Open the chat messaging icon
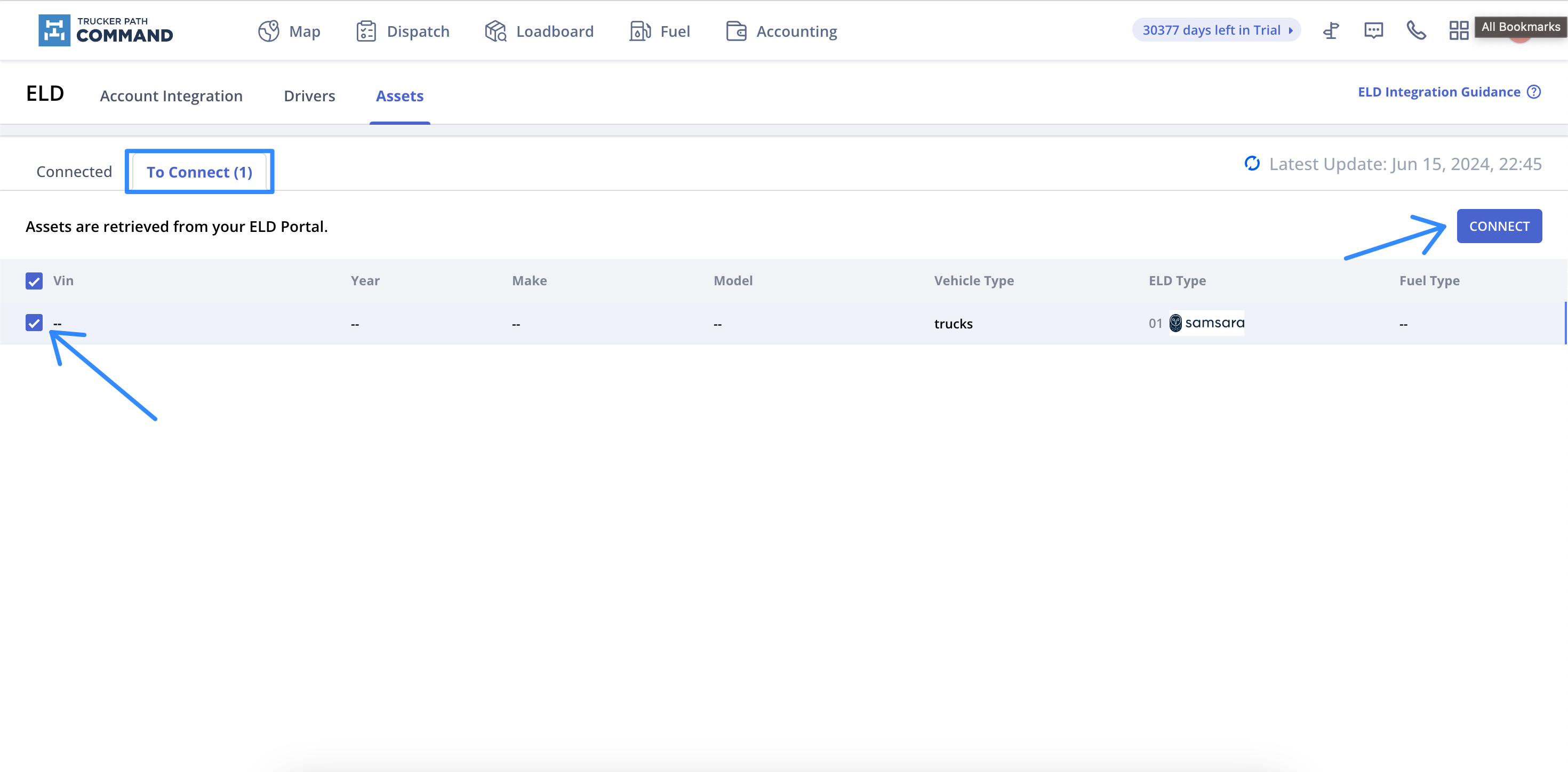The width and height of the screenshot is (1568, 772). [1373, 30]
